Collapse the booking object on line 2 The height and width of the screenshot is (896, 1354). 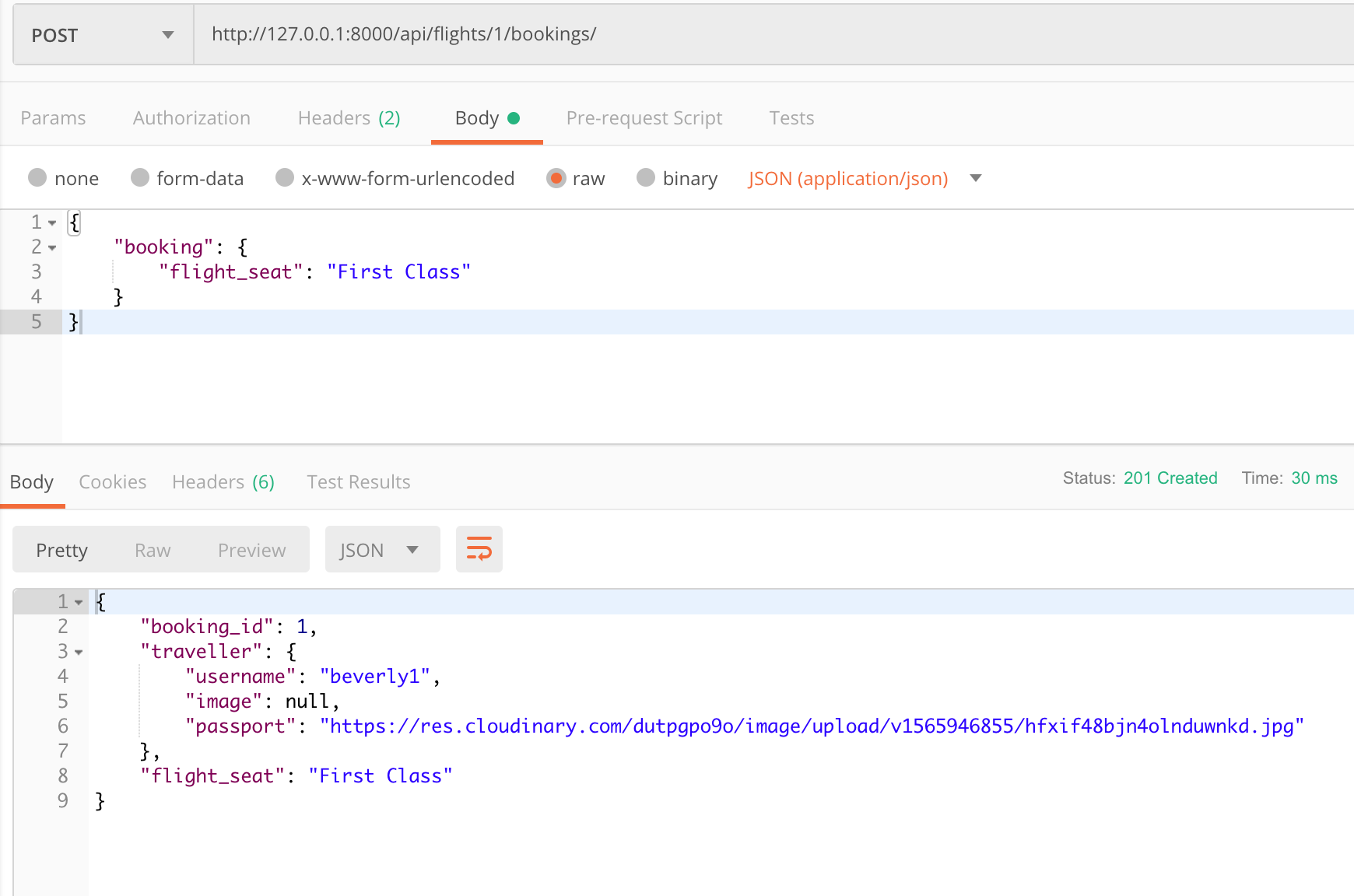point(51,247)
